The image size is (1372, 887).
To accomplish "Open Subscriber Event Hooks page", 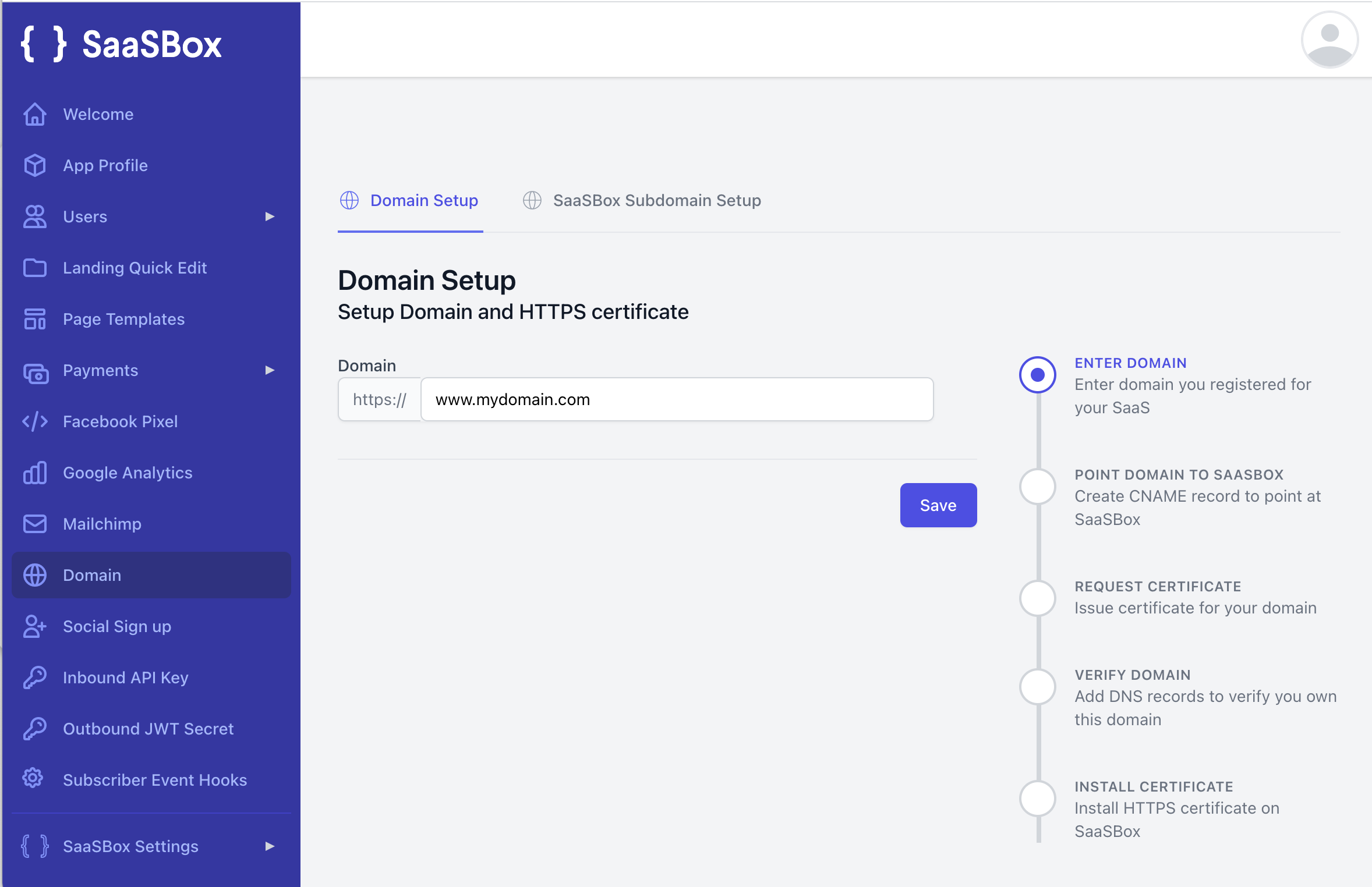I will [151, 780].
